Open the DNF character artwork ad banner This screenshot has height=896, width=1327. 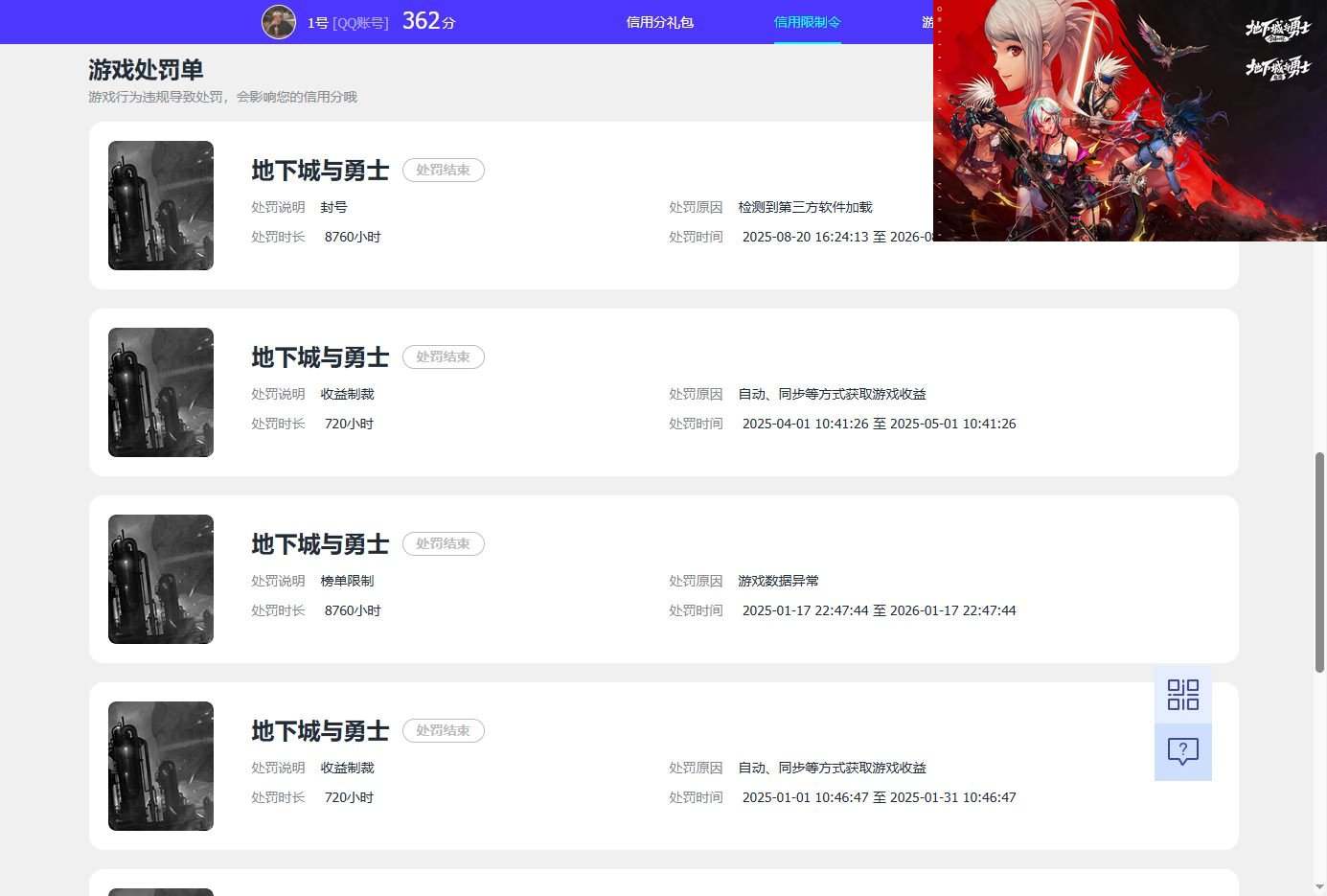click(1130, 121)
